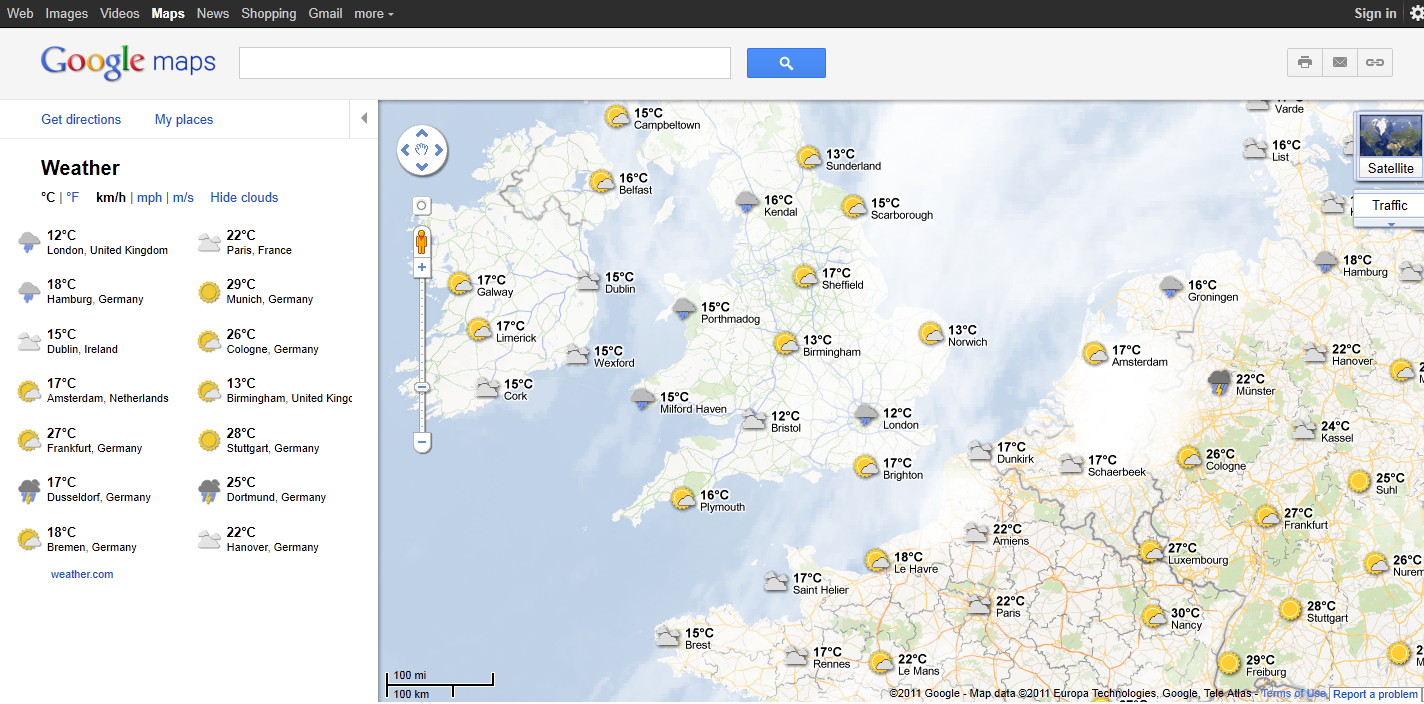The width and height of the screenshot is (1424, 704).
Task: Open weather.com link
Action: [x=82, y=574]
